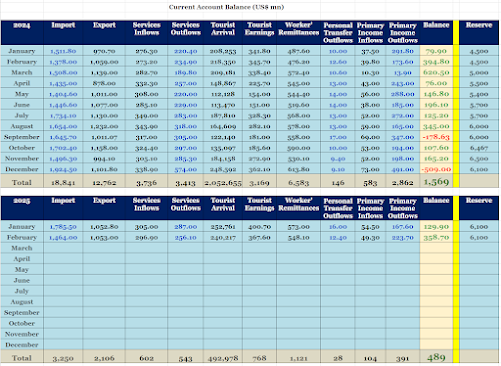The image size is (501, 366).
Task: Select Personal Transfer Outflows header in 2024 table
Action: [338, 33]
